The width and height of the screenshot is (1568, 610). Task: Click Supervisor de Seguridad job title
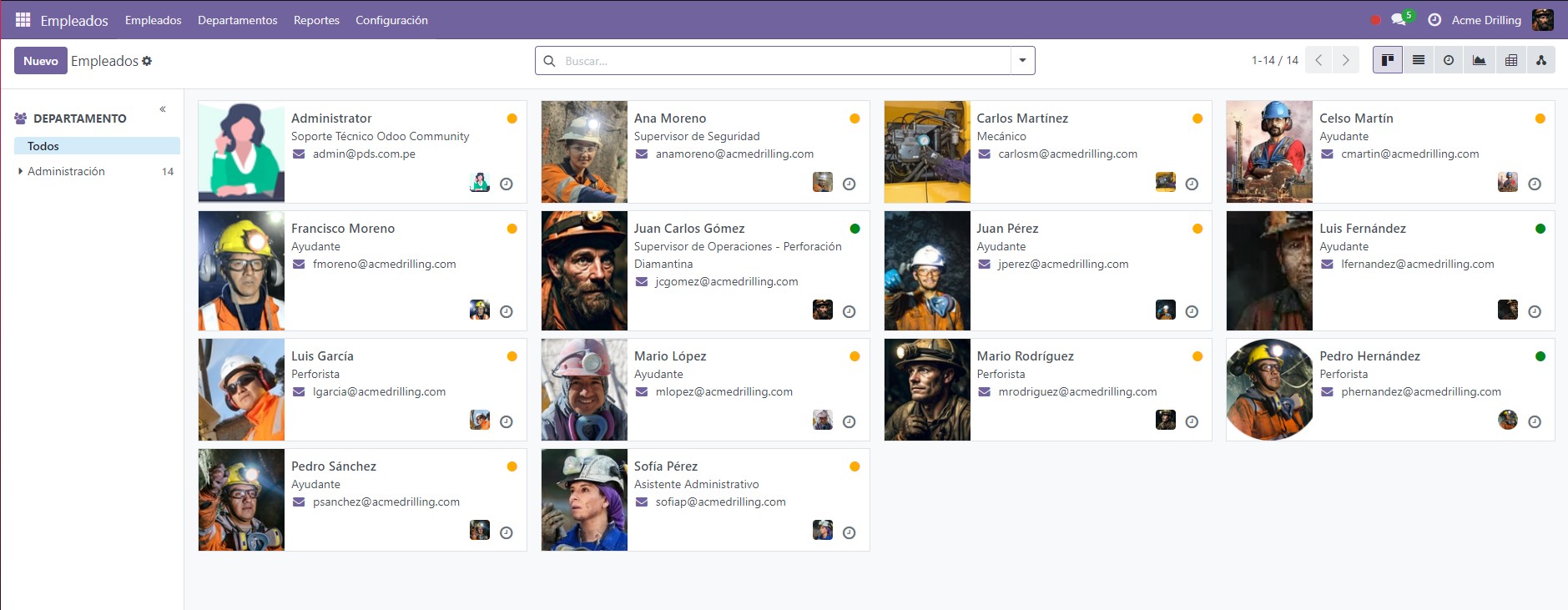697,136
